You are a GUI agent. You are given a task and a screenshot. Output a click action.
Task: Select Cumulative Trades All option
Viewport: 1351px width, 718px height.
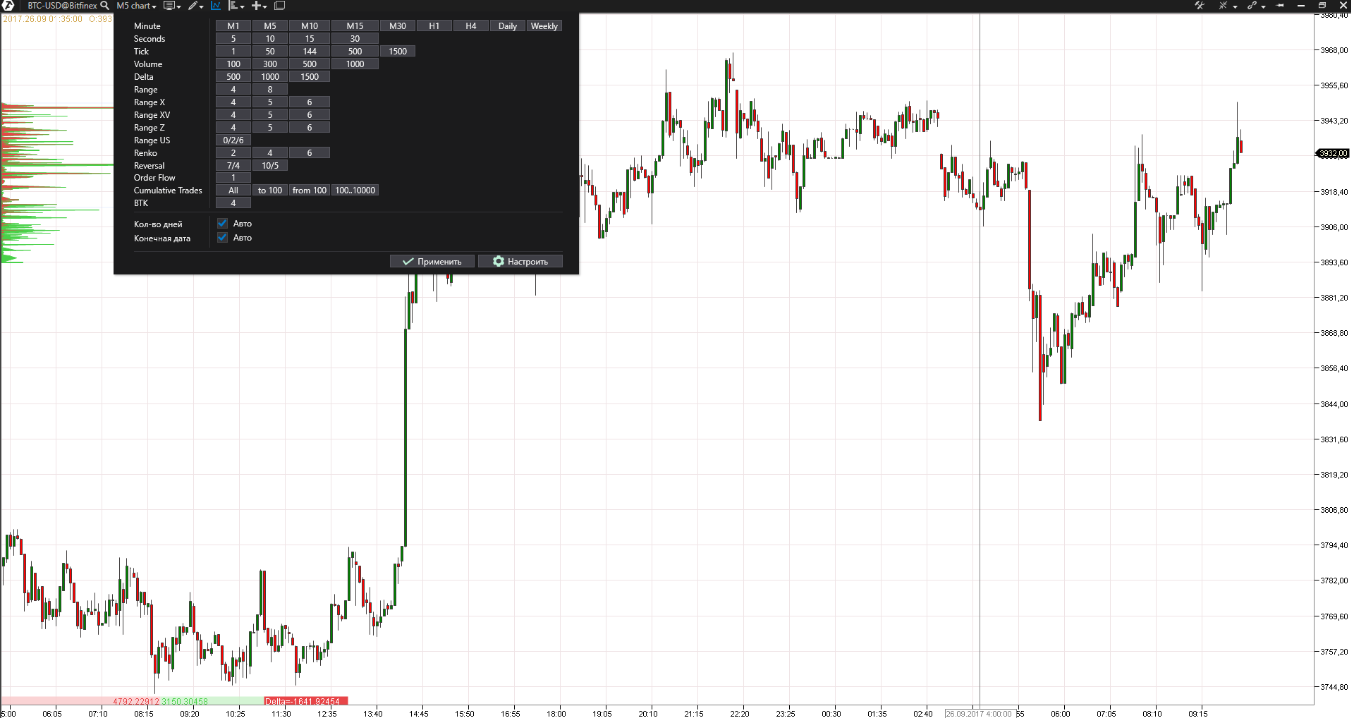coord(233,190)
